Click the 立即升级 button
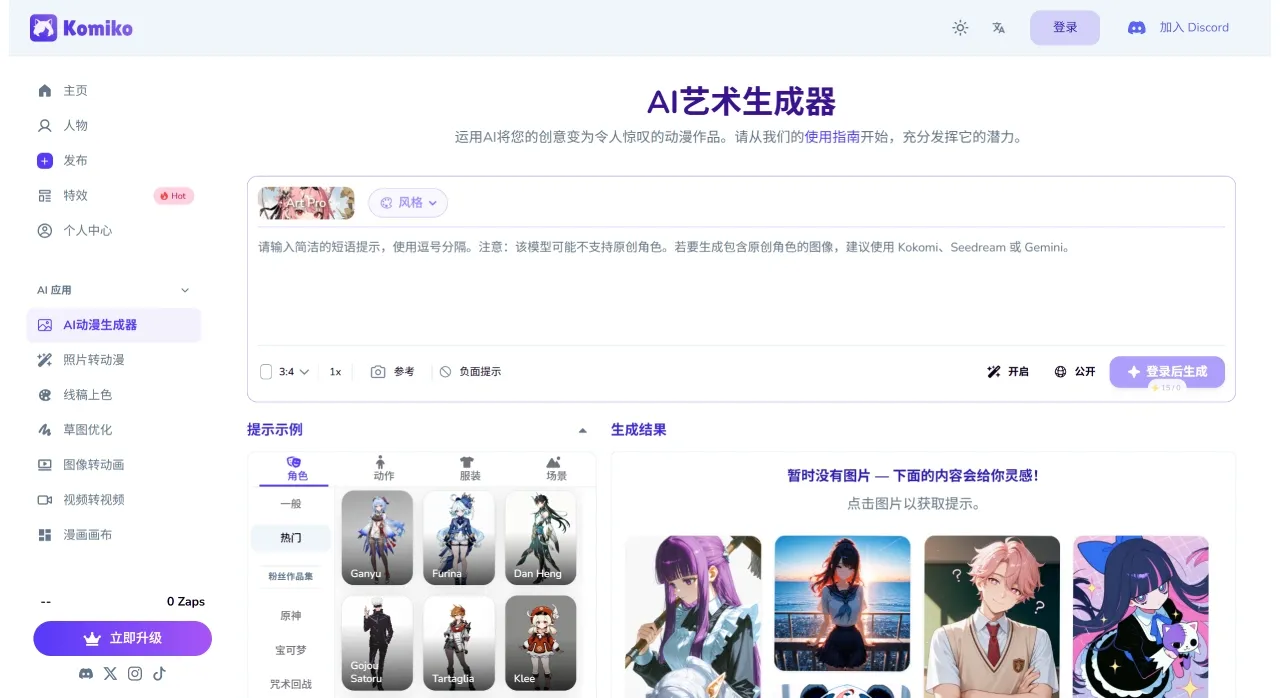Viewport: 1280px width, 698px height. (122, 638)
